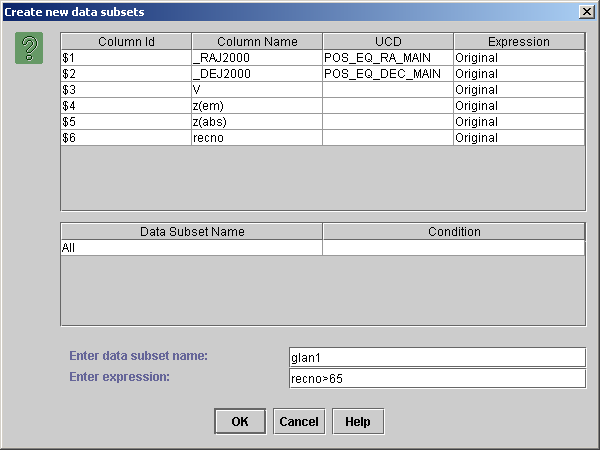Click the empty UCD cell in V row

(388, 90)
